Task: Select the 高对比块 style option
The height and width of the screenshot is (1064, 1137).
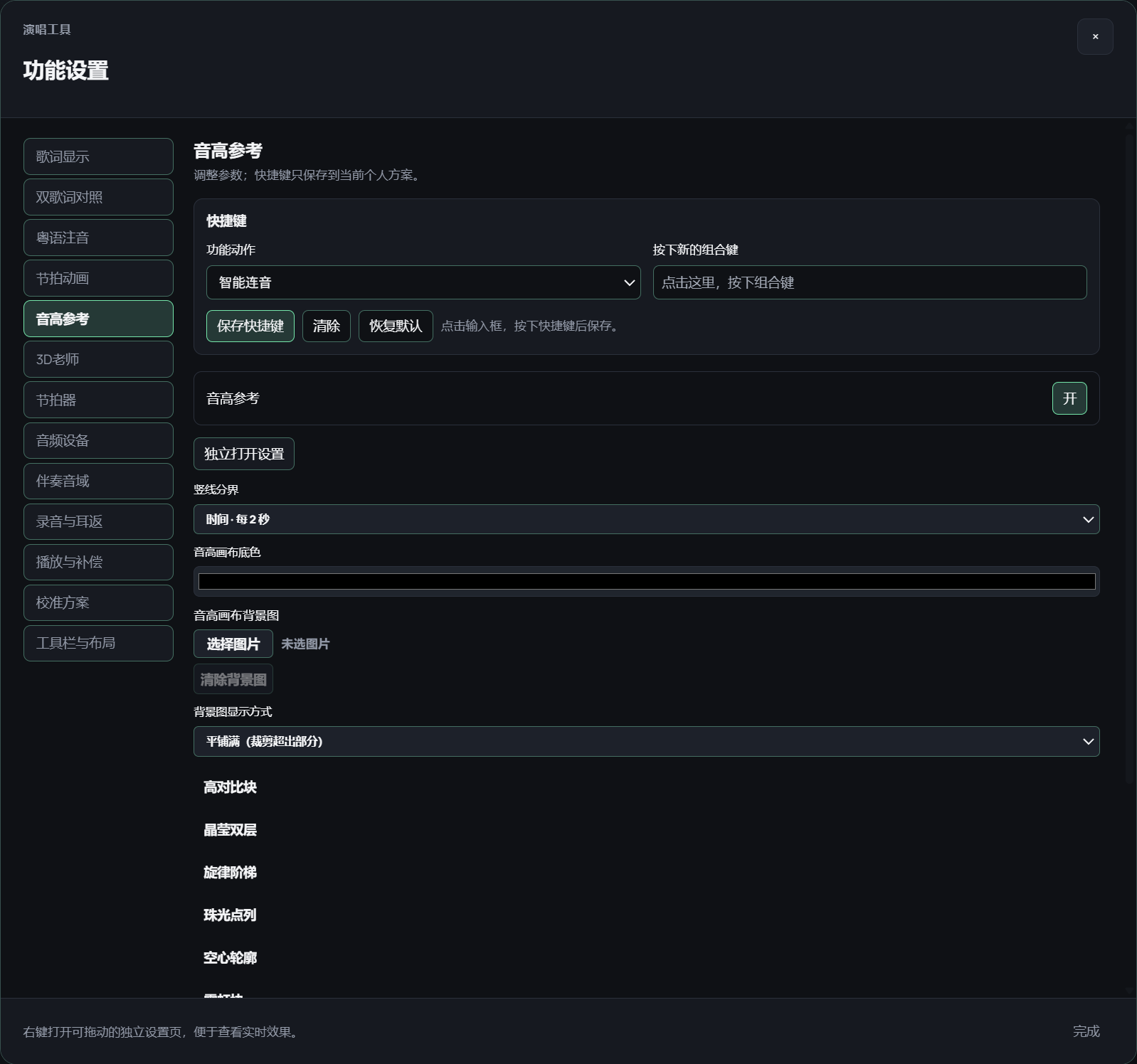Action: point(230,787)
